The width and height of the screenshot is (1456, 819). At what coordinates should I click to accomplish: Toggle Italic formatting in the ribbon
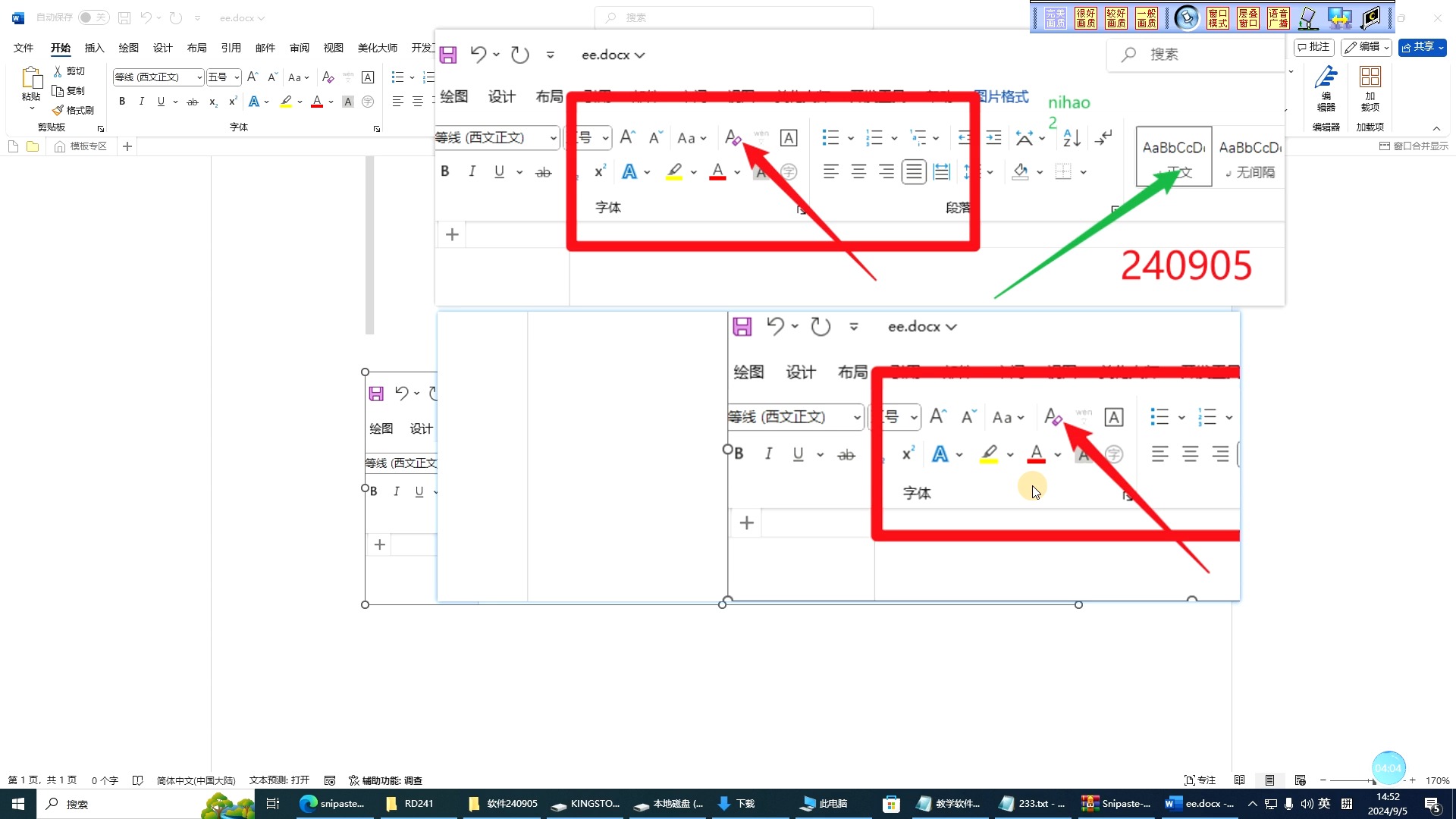(x=141, y=102)
